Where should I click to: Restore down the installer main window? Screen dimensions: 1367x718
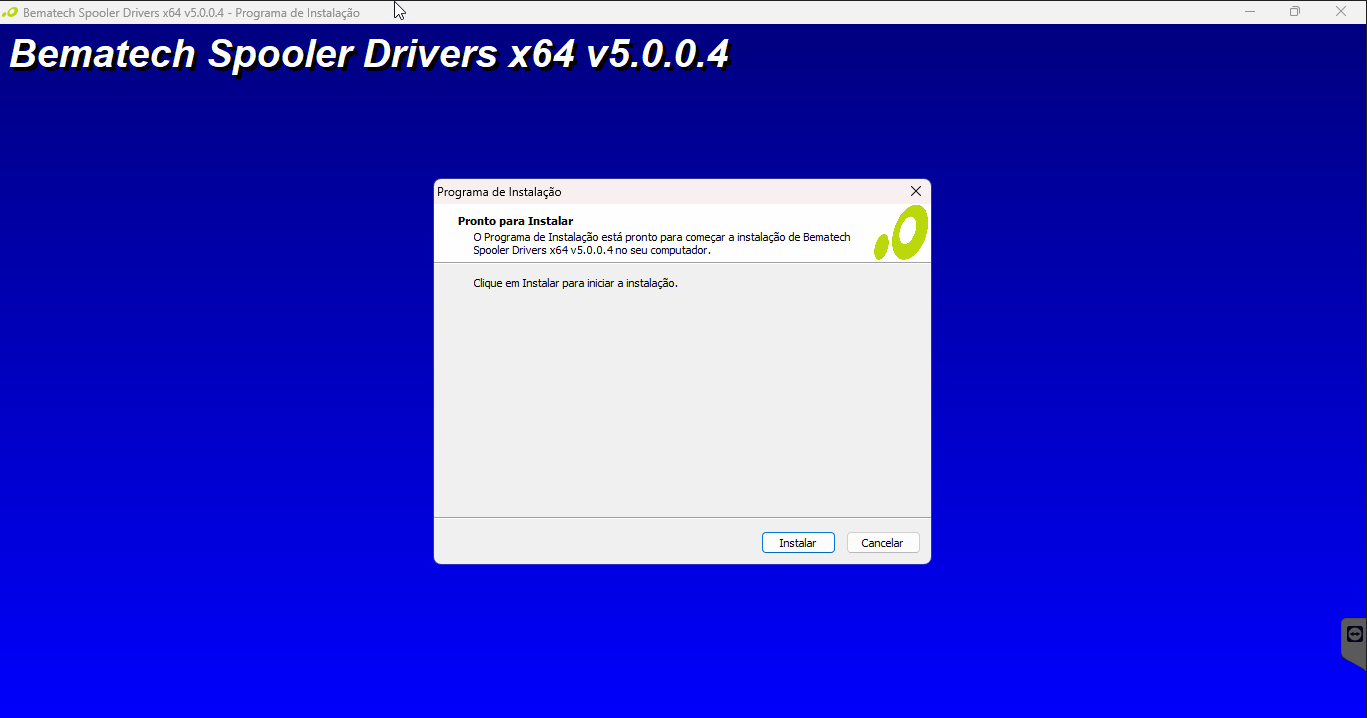click(x=1295, y=12)
